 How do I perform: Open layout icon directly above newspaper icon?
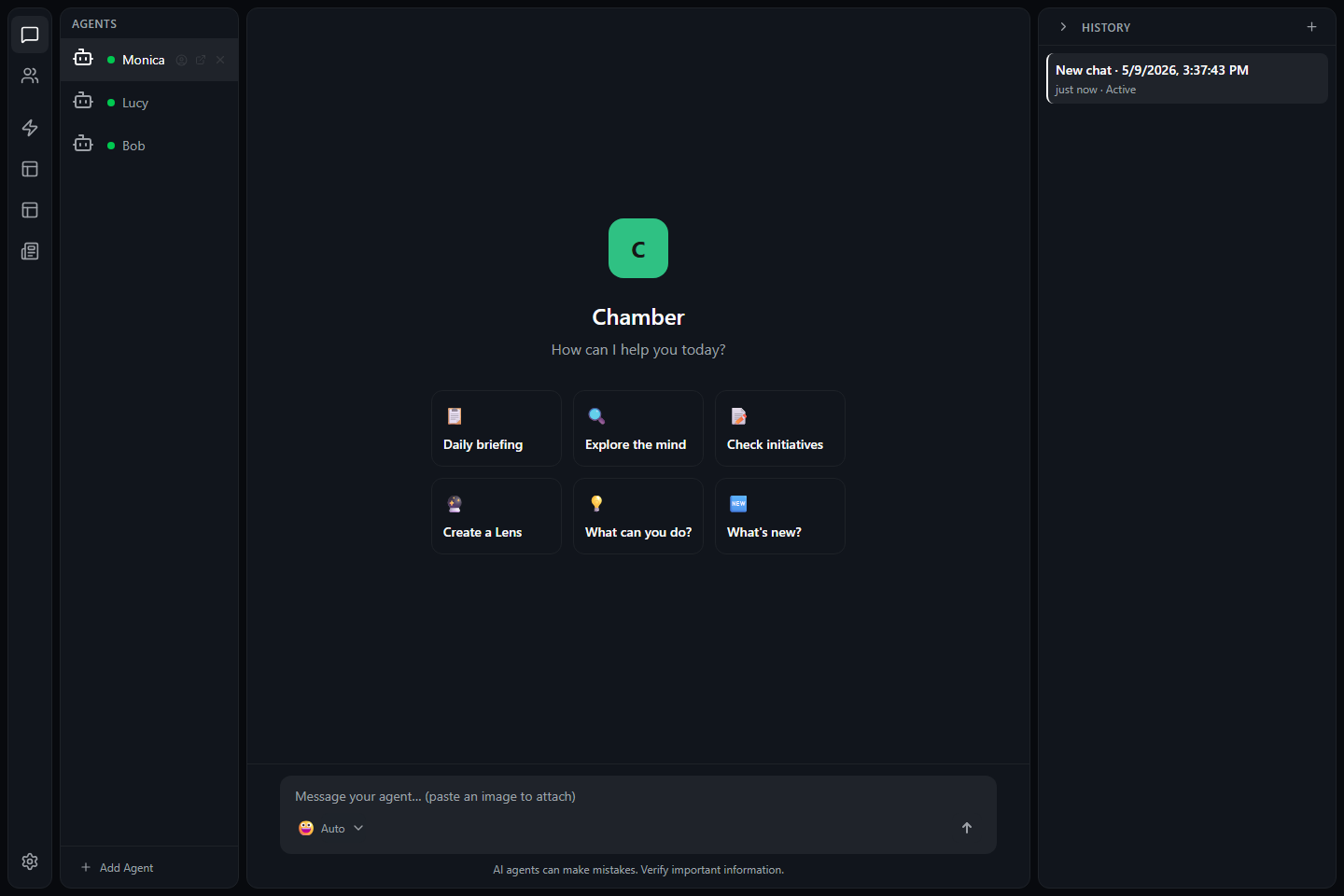[x=30, y=210]
